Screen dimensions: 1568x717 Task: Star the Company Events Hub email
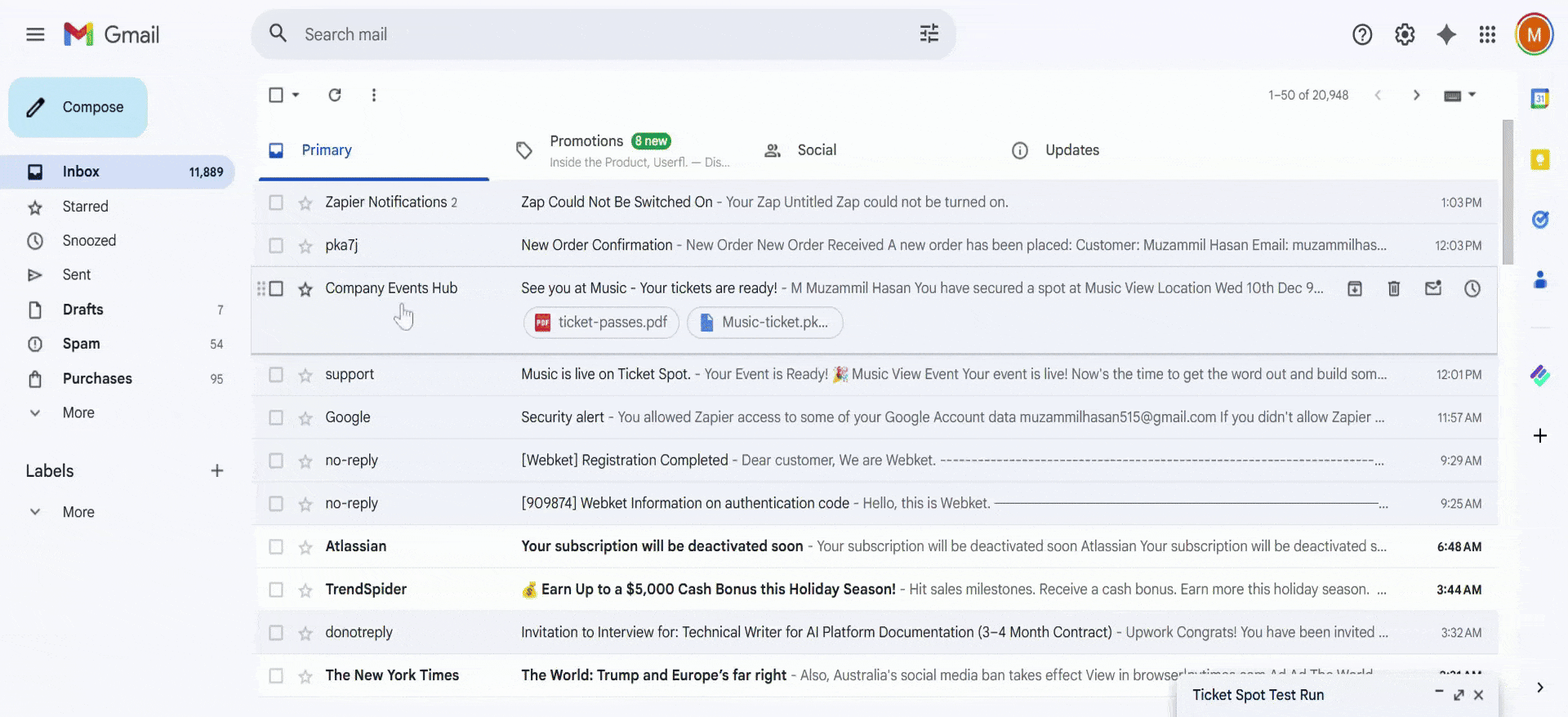point(305,288)
